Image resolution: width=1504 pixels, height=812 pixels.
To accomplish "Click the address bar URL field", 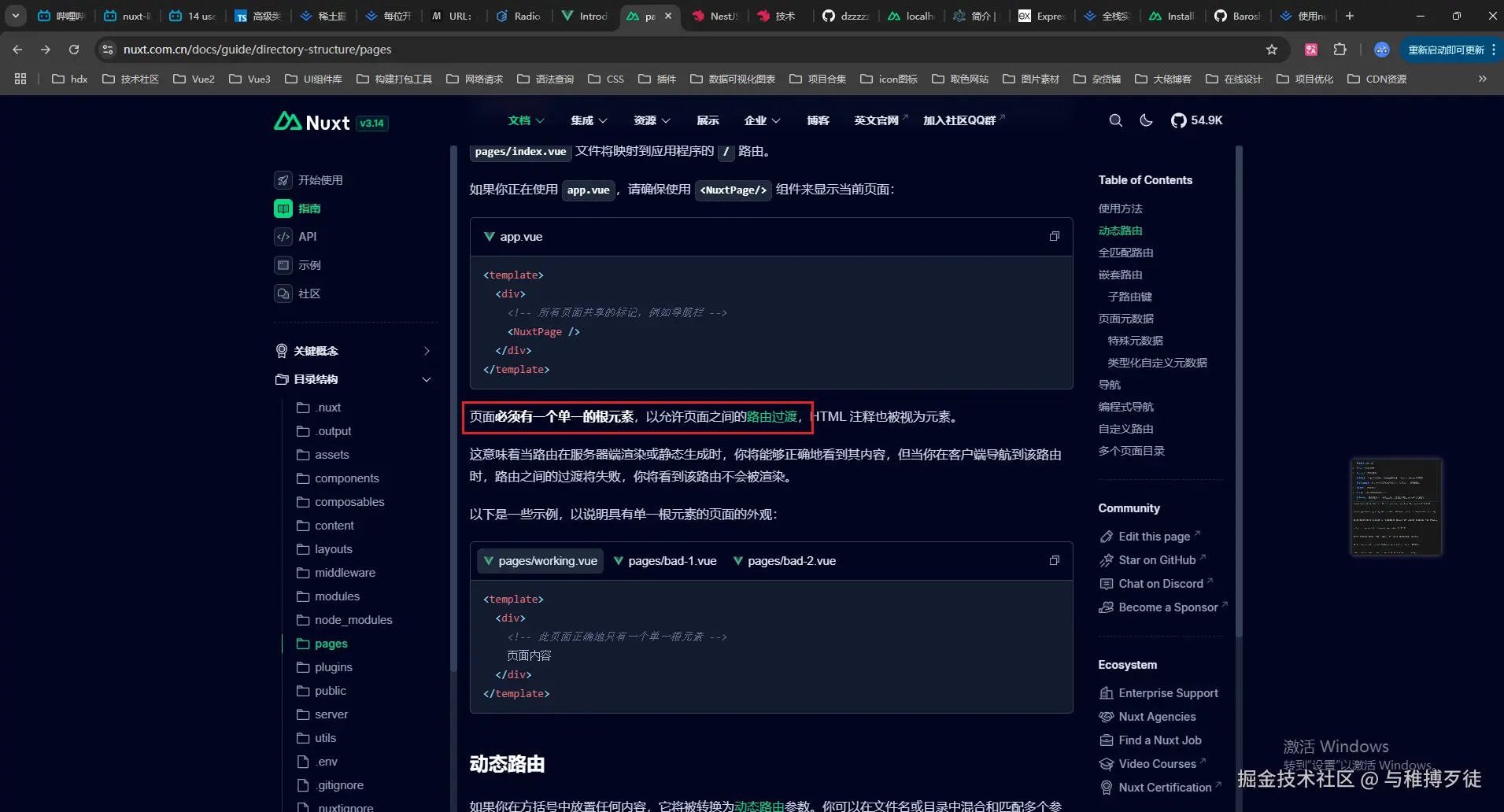I will [685, 50].
